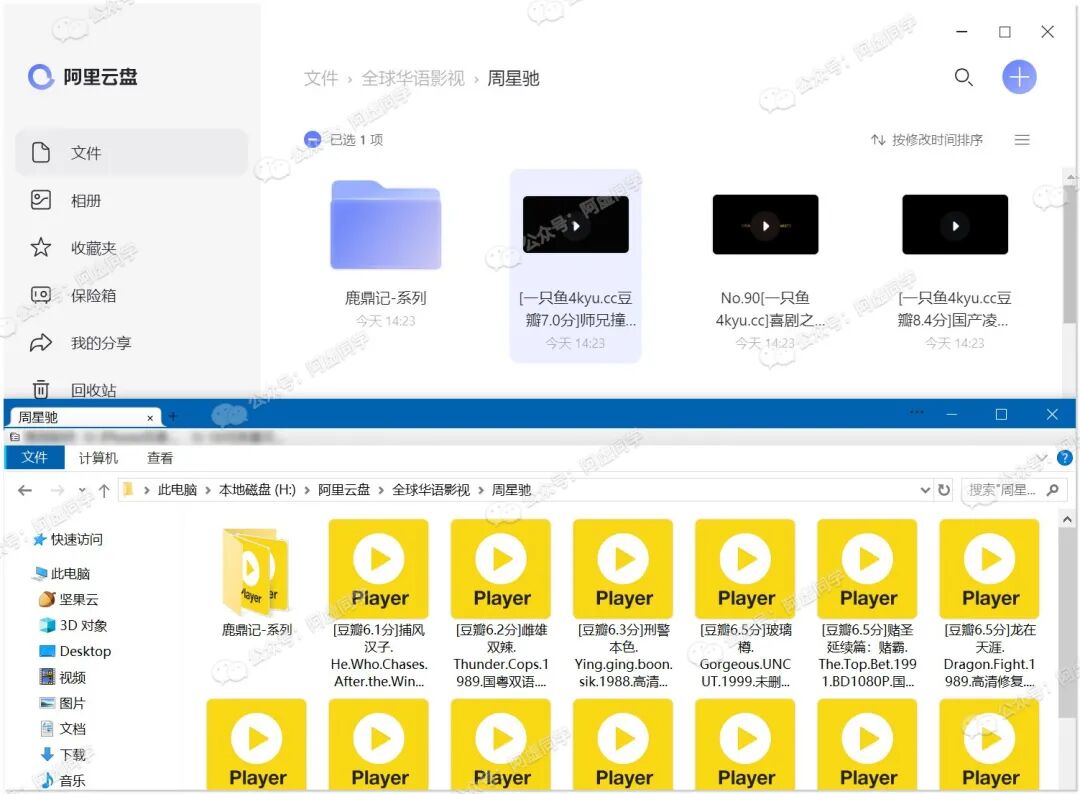Select the 赌圣延续篇 The.Top.Bet video file

pyautogui.click(x=867, y=604)
